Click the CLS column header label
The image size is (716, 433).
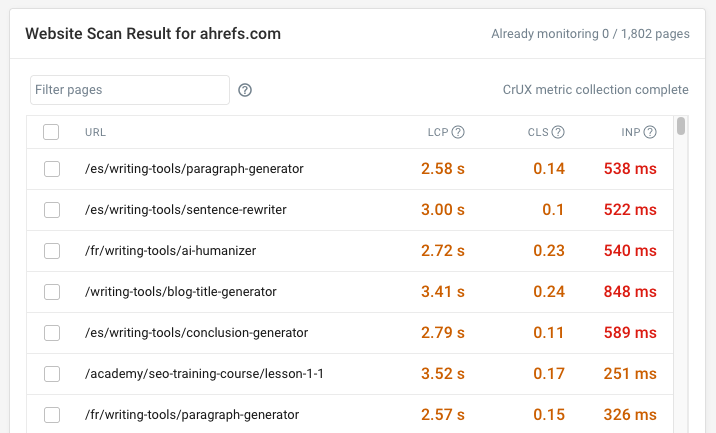pos(538,132)
